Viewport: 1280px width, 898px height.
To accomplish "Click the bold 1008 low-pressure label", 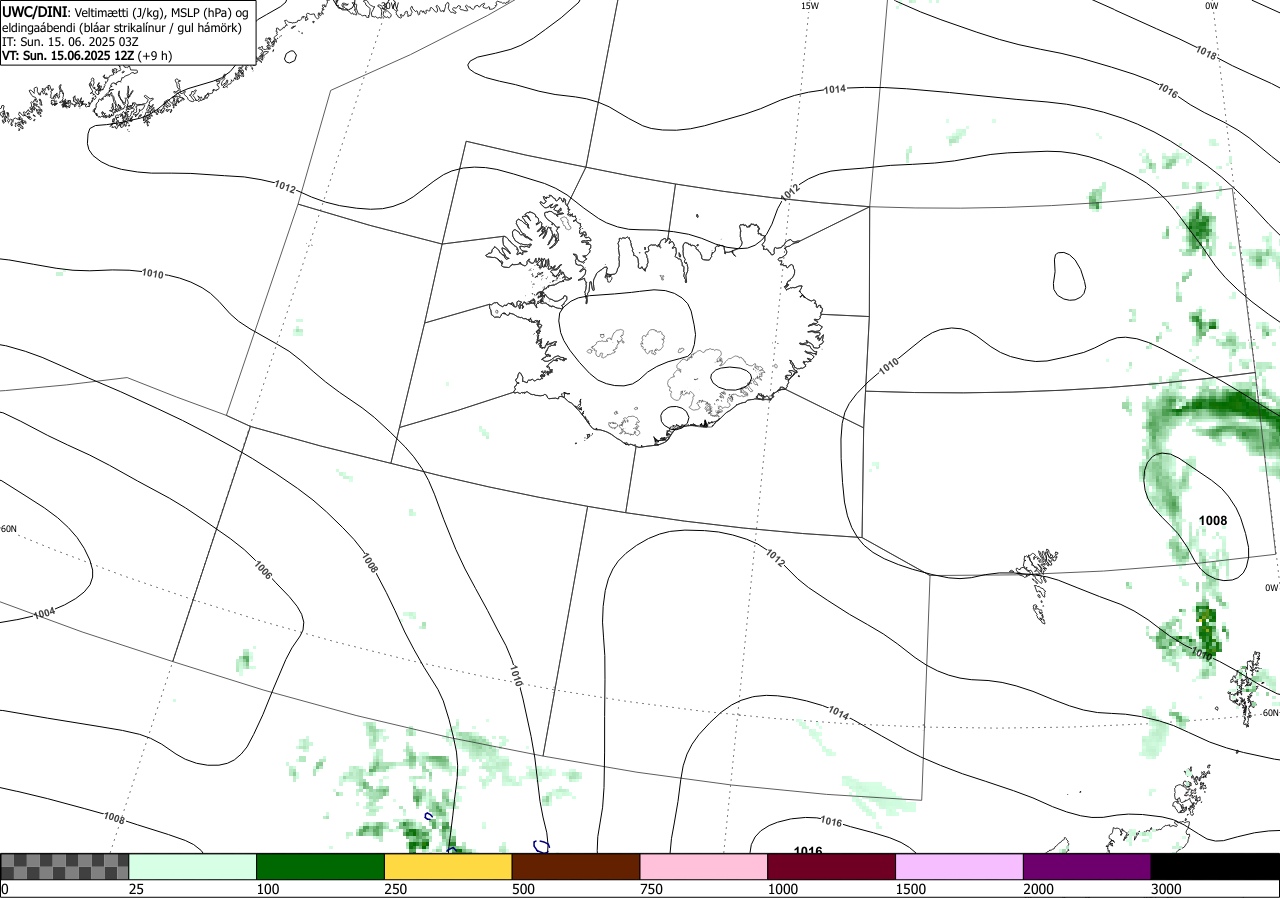I will pos(1213,520).
